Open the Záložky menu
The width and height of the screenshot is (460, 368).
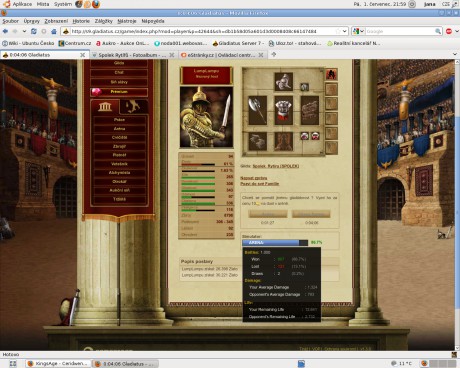coord(103,21)
